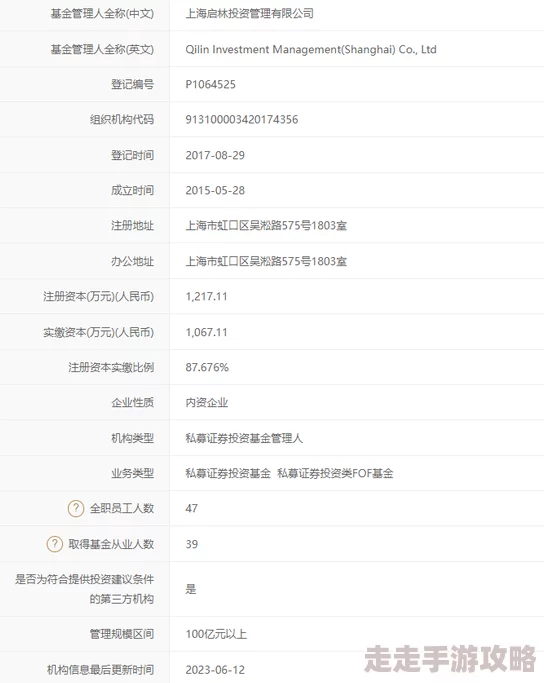Click the label 办公地址
544x683 pixels.
click(x=132, y=261)
